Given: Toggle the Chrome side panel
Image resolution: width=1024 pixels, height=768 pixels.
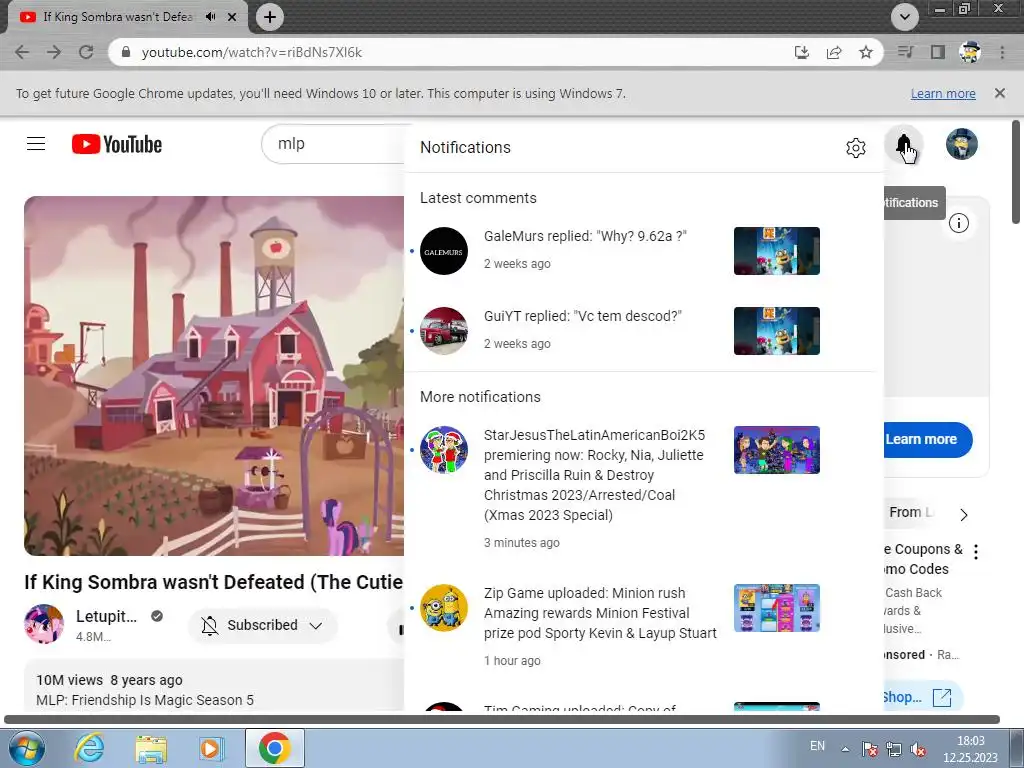Looking at the screenshot, I should coord(938,52).
